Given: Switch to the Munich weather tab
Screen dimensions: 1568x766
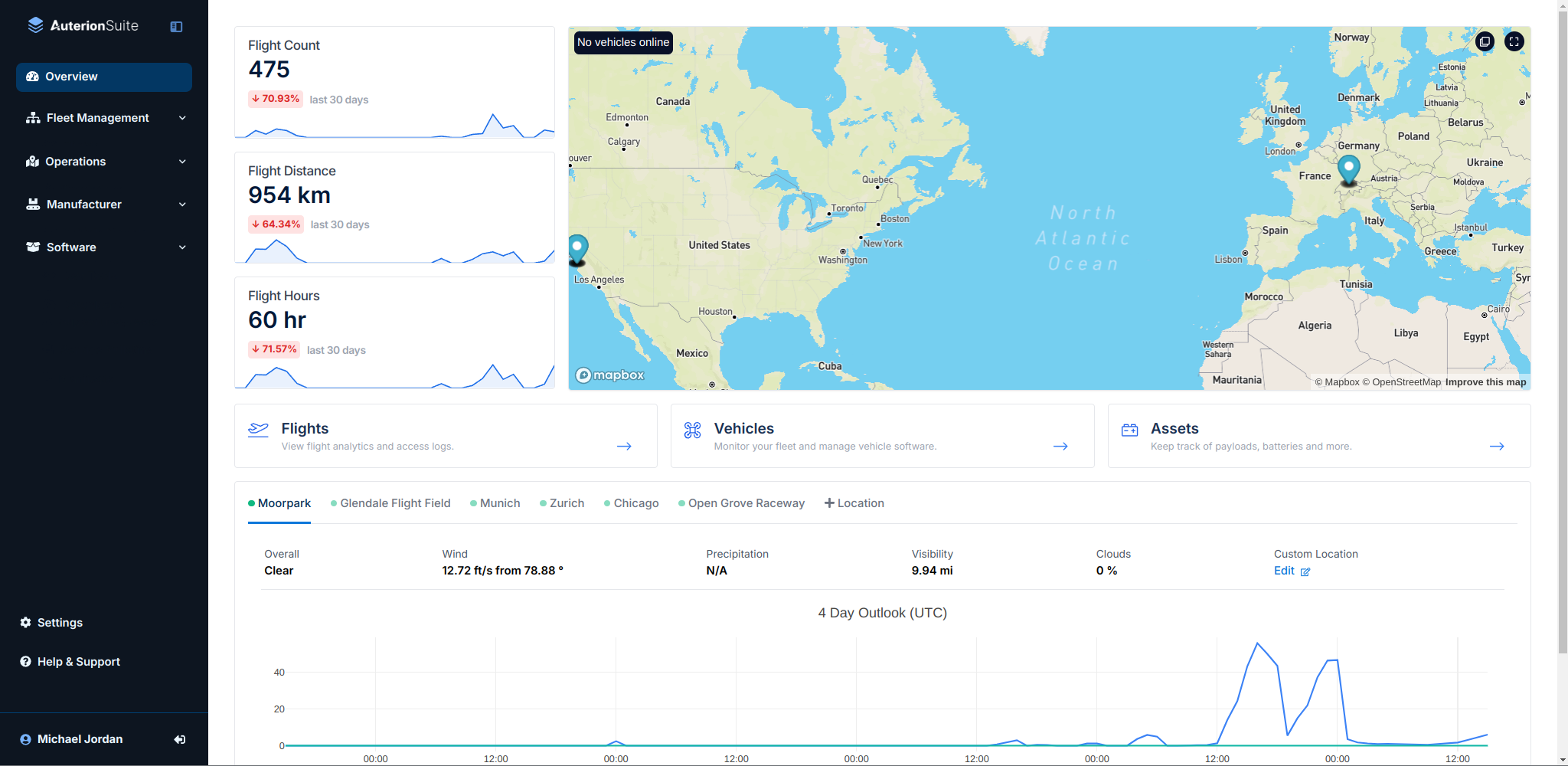Looking at the screenshot, I should [499, 503].
